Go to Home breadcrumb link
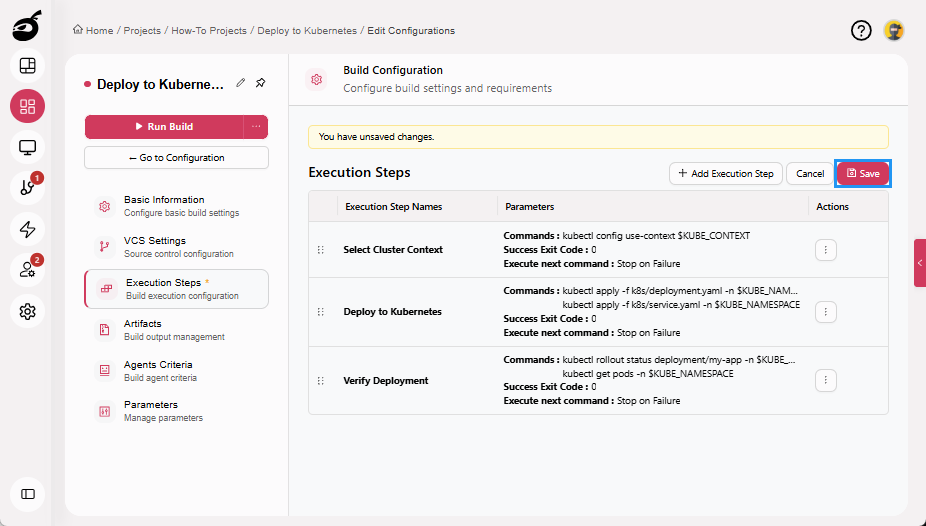This screenshot has width=926, height=526. point(99,31)
